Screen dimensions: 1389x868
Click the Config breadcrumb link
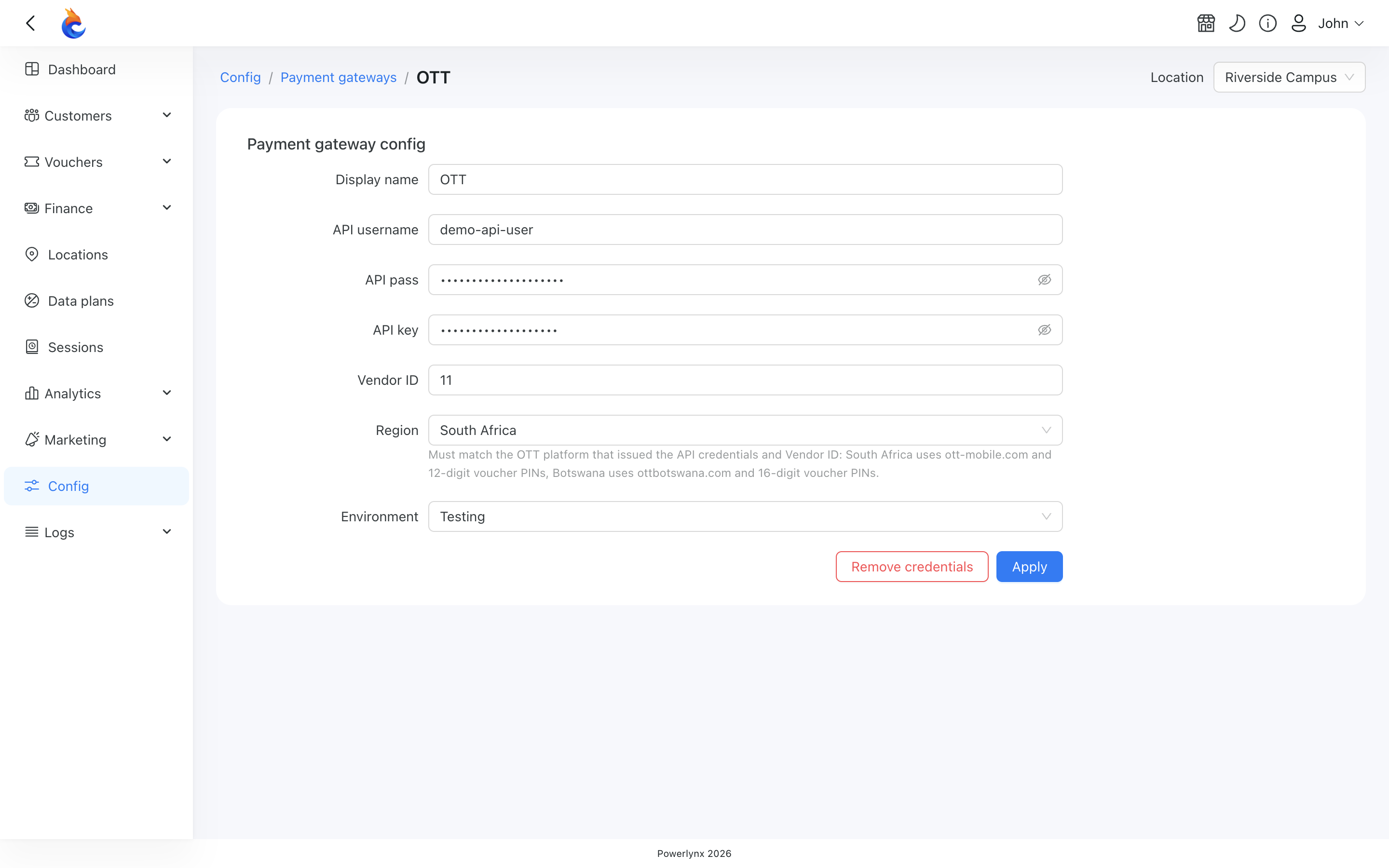tap(241, 77)
